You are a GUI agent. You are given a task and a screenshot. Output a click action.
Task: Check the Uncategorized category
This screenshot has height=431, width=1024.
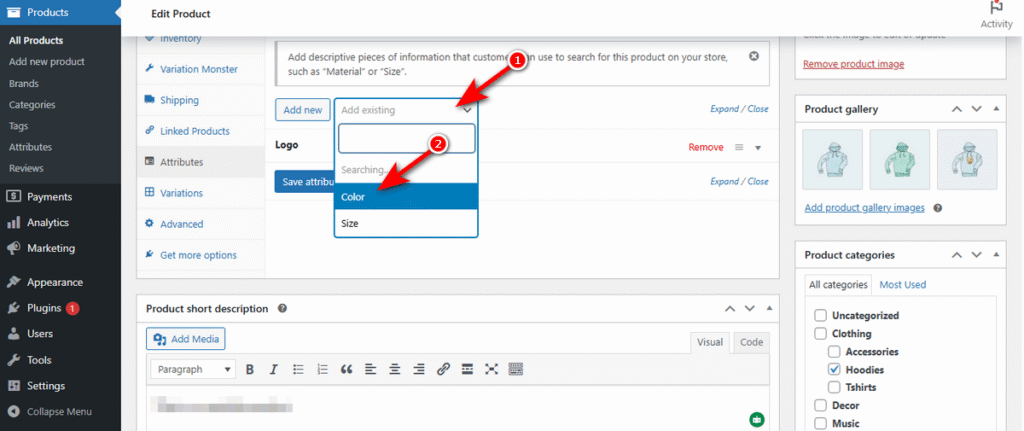[820, 315]
